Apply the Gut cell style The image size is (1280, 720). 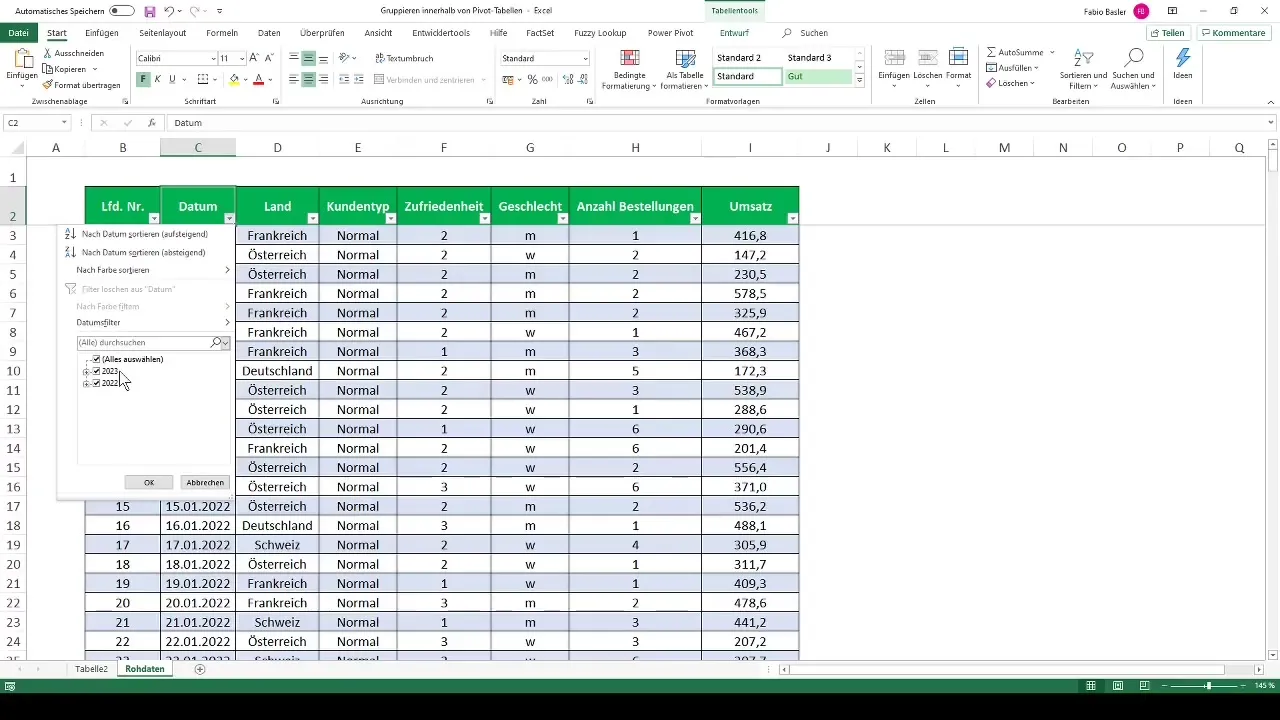point(819,76)
